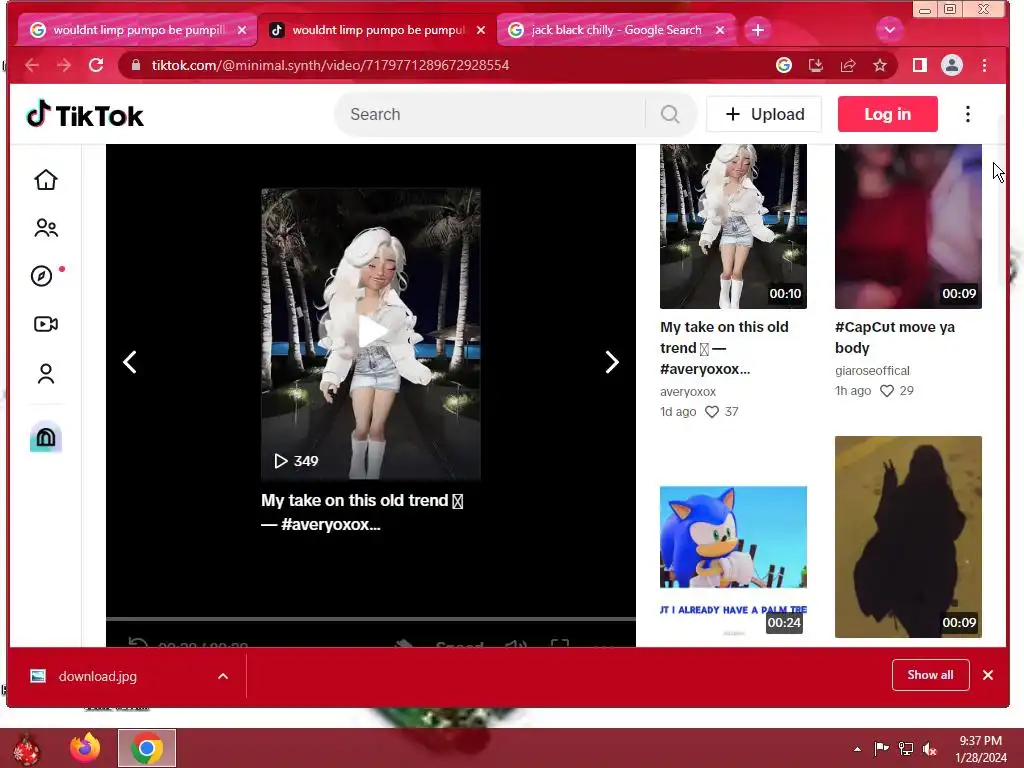Click the Upload button
This screenshot has height=768, width=1024.
coord(764,114)
